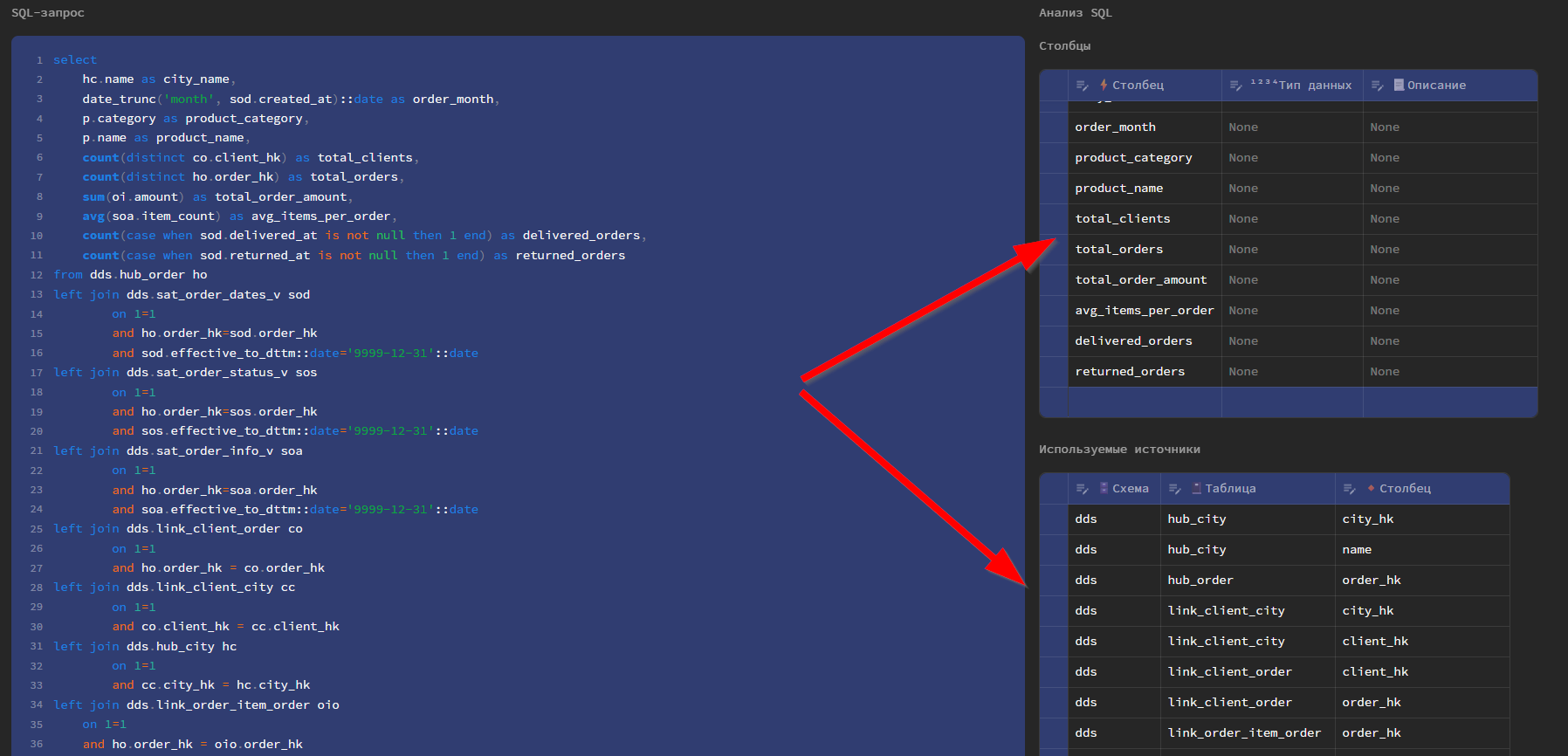The height and width of the screenshot is (756, 1568).
Task: Click 'left join dds.link_client_city cc' line
Action: point(175,588)
